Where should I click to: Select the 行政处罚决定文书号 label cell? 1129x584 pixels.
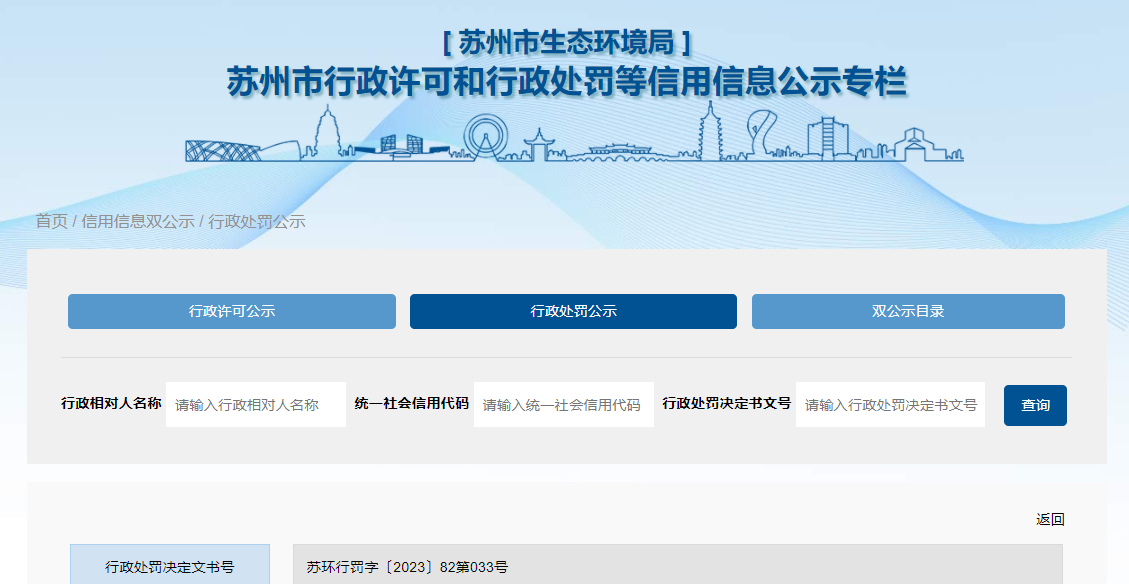tap(170, 567)
